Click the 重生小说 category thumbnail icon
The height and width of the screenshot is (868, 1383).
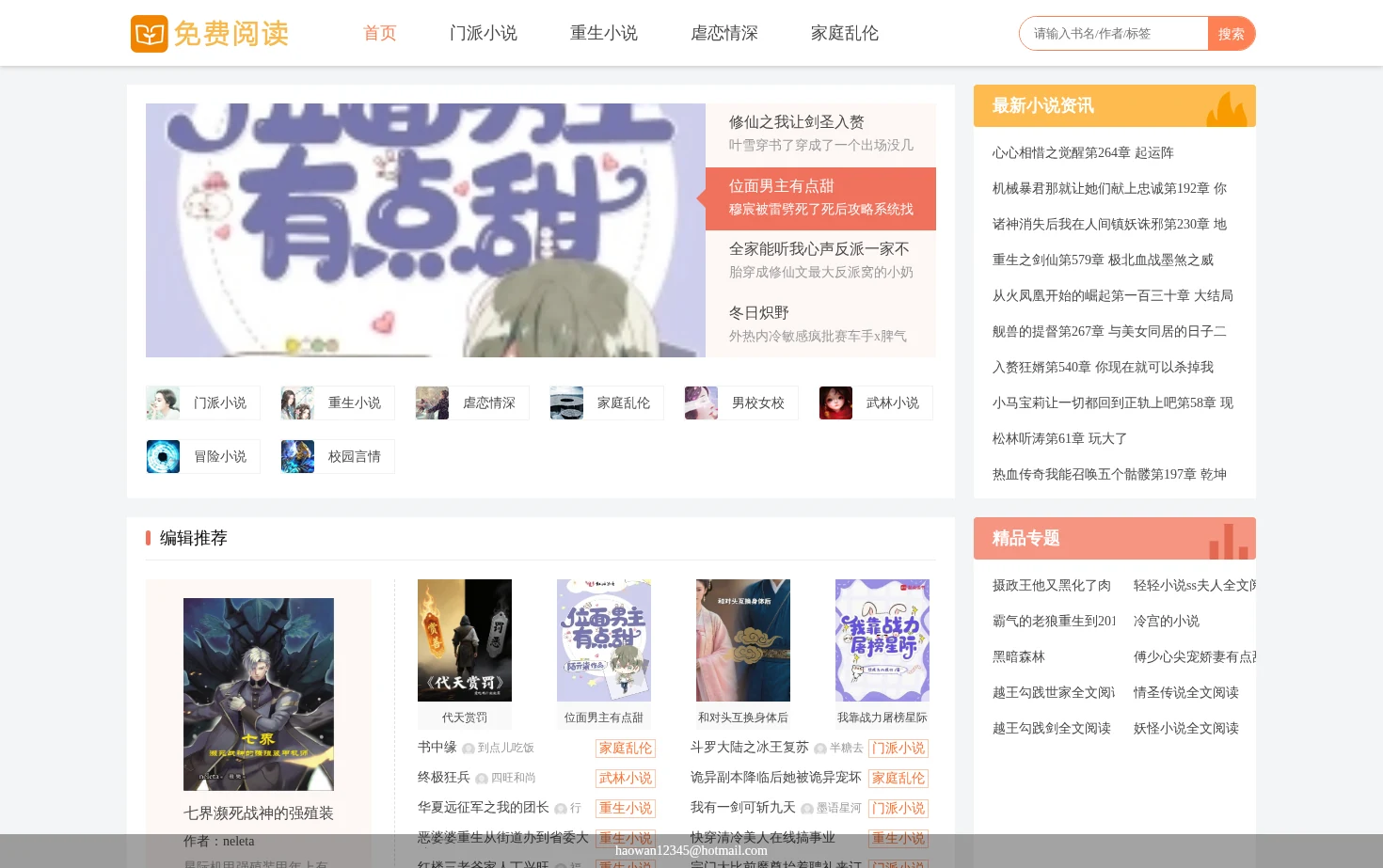pos(297,402)
